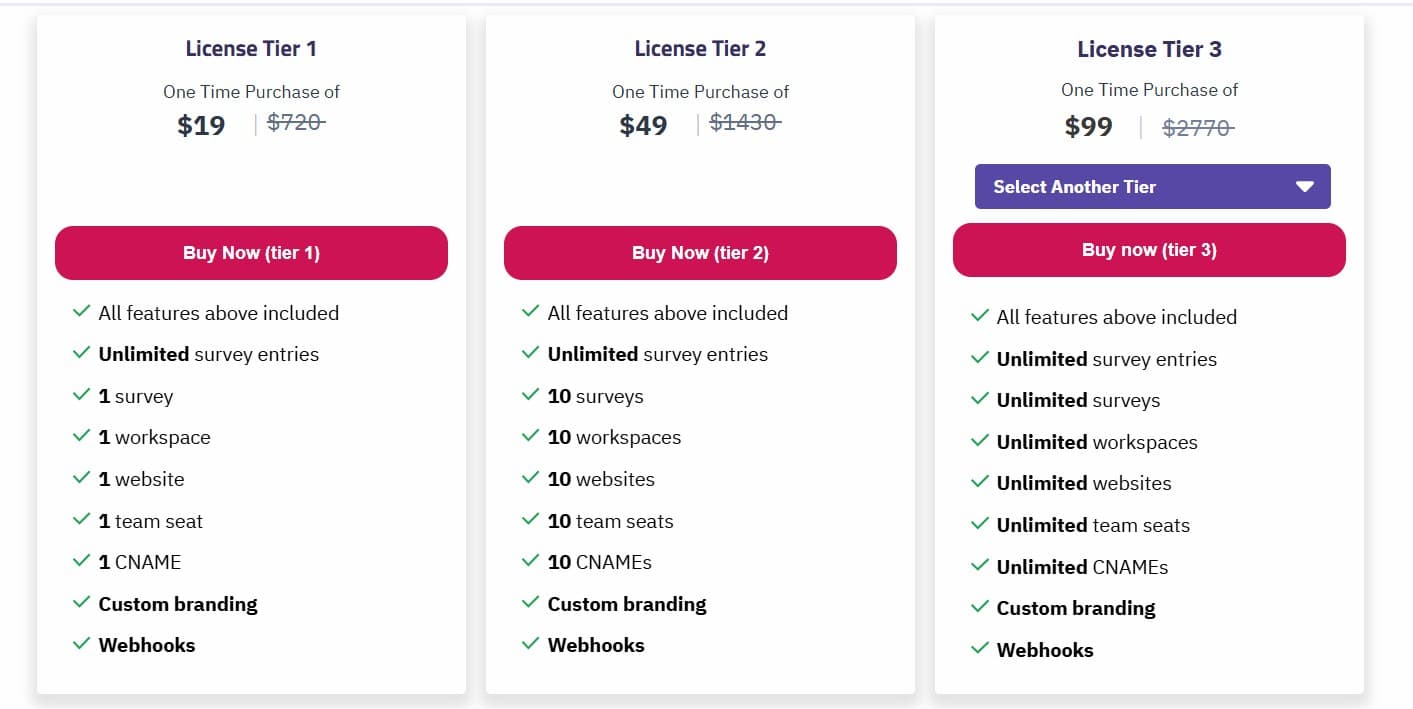Click checkmark next to 1 CNAME

pos(82,561)
